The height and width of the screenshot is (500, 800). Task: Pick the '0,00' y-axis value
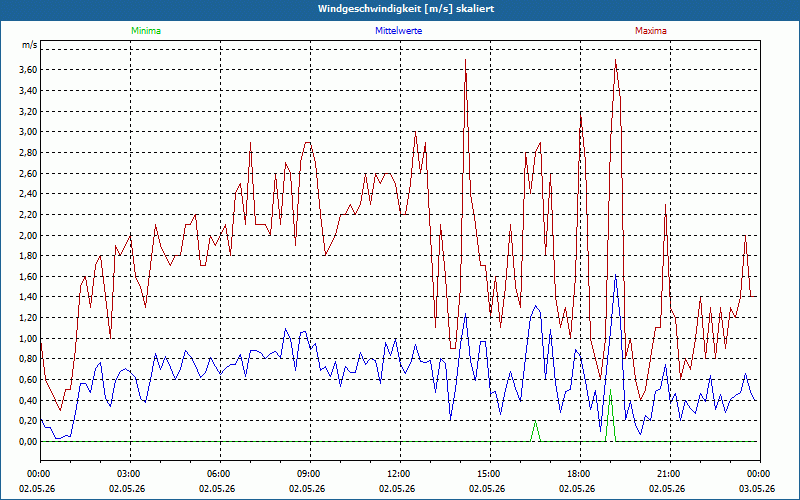pyautogui.click(x=28, y=442)
